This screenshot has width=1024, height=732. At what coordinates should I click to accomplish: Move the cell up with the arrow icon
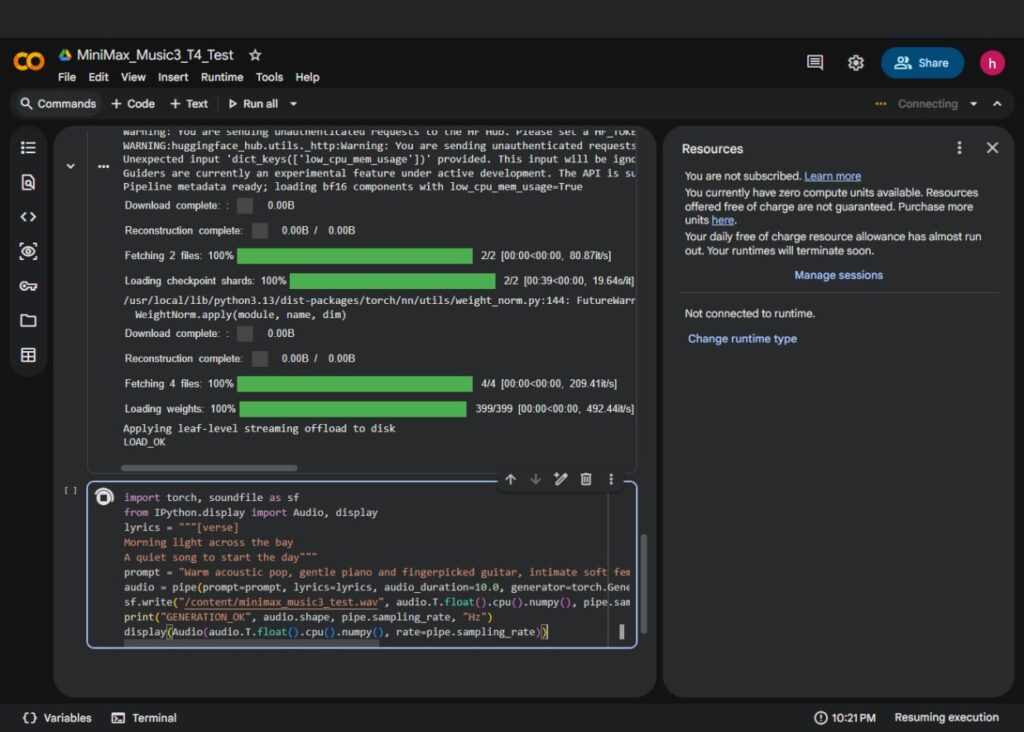[511, 479]
